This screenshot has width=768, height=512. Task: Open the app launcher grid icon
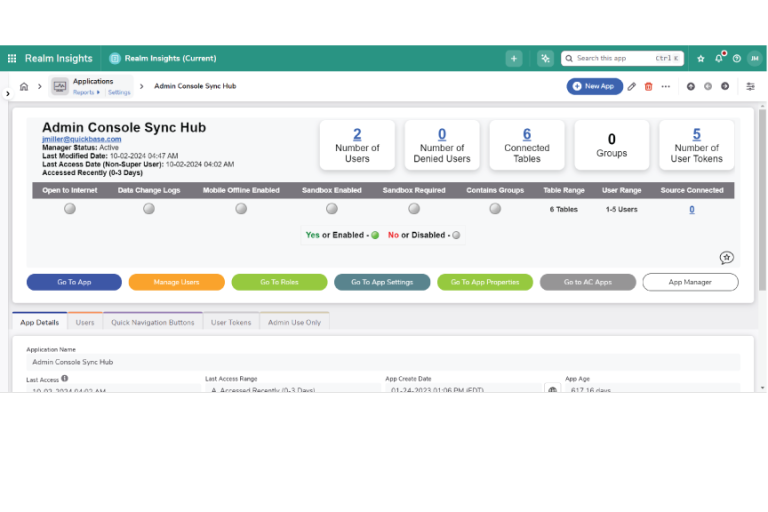12,59
